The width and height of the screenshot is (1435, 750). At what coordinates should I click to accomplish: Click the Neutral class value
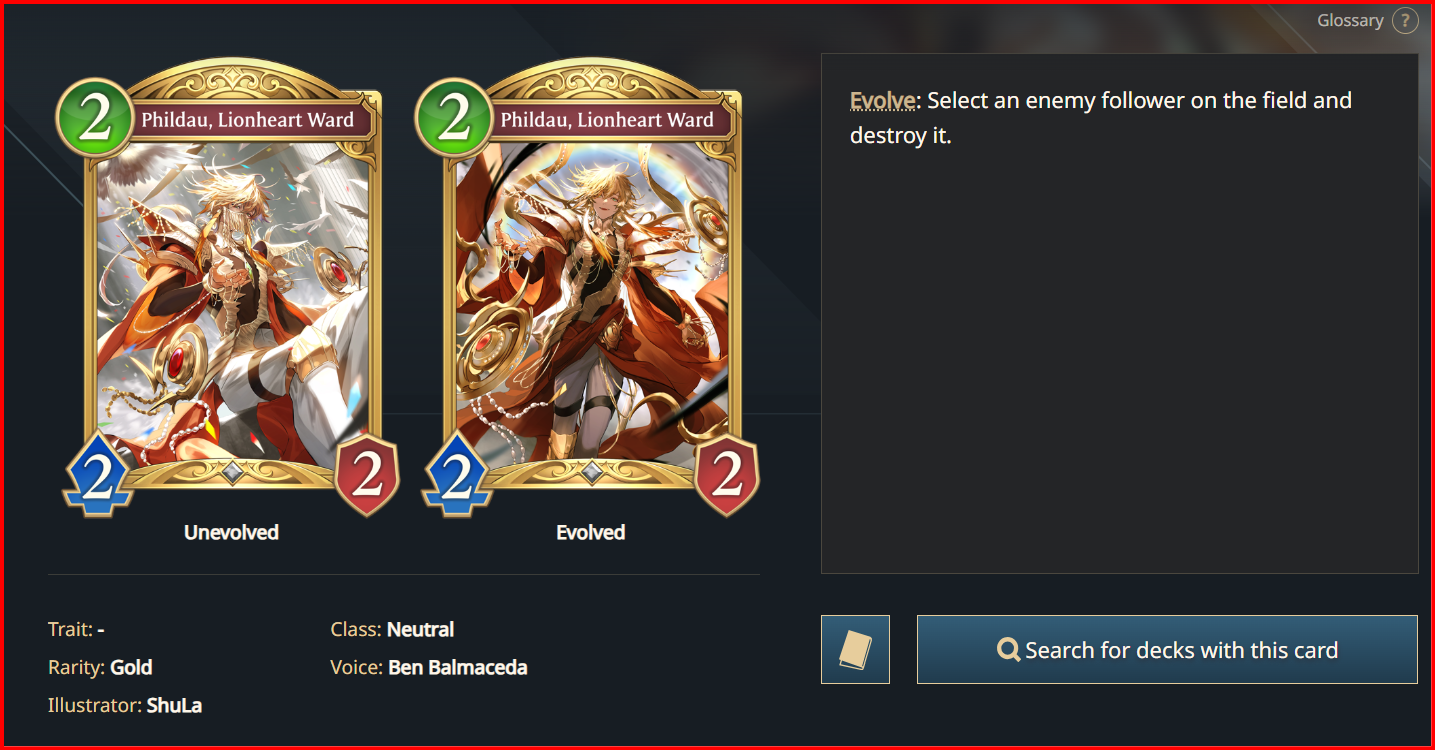point(420,630)
